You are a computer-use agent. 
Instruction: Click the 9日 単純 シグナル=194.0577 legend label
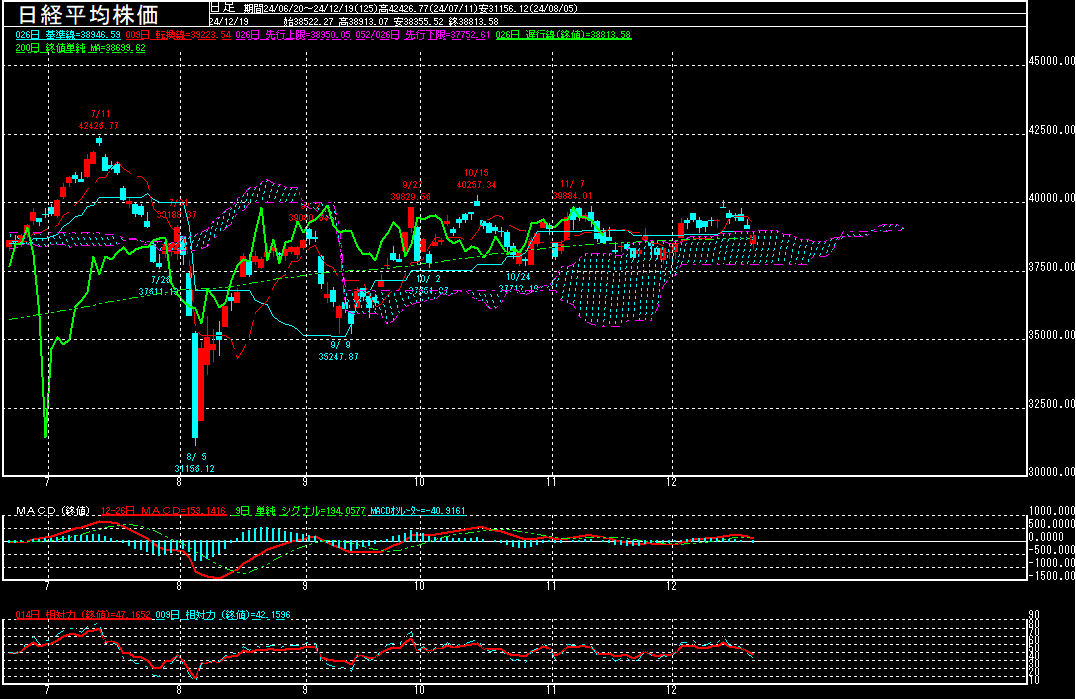click(x=300, y=511)
